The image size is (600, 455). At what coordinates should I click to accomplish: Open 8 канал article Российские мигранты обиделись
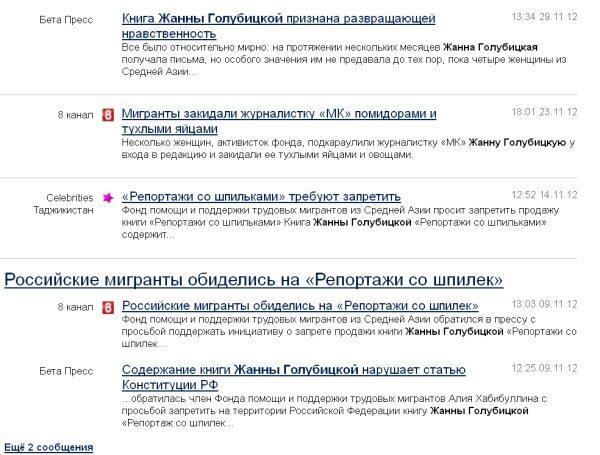[x=300, y=306]
